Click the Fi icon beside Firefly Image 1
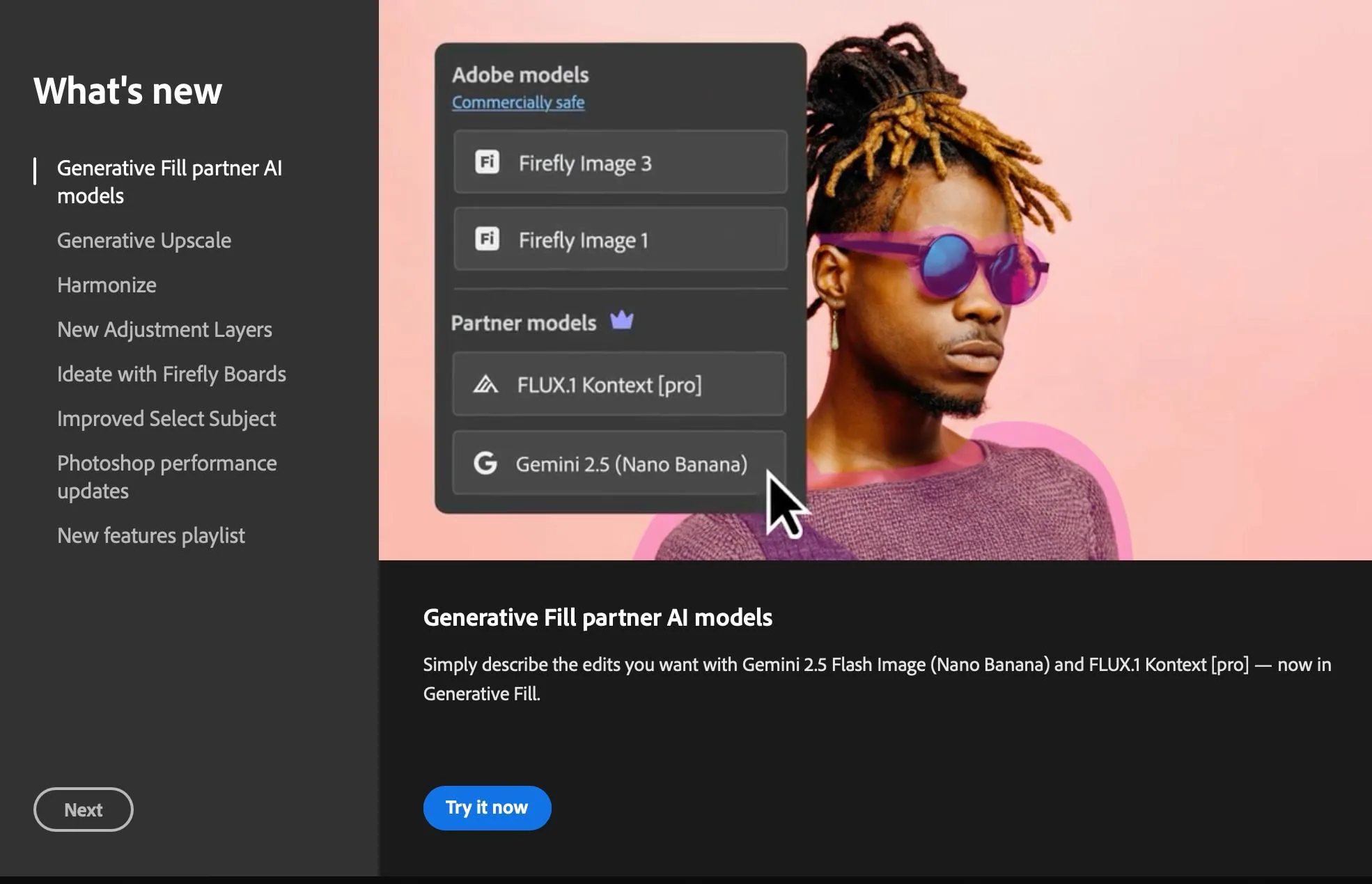Screen dimensions: 1372x884 (487, 239)
